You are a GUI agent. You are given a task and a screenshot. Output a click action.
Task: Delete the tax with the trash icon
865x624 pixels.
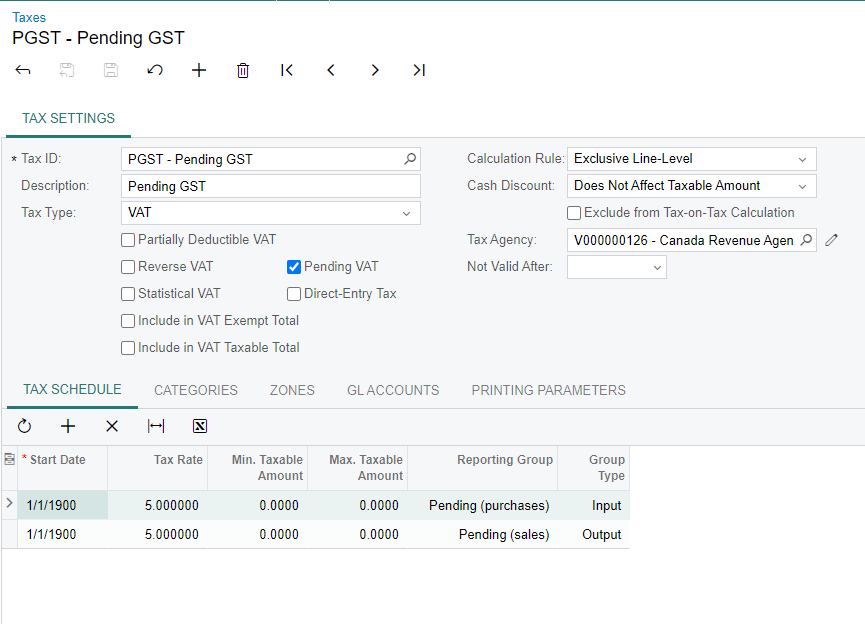pyautogui.click(x=243, y=70)
